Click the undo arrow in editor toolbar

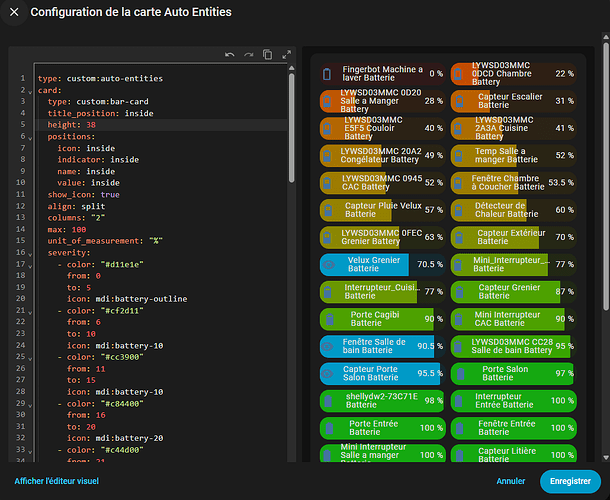tap(230, 54)
